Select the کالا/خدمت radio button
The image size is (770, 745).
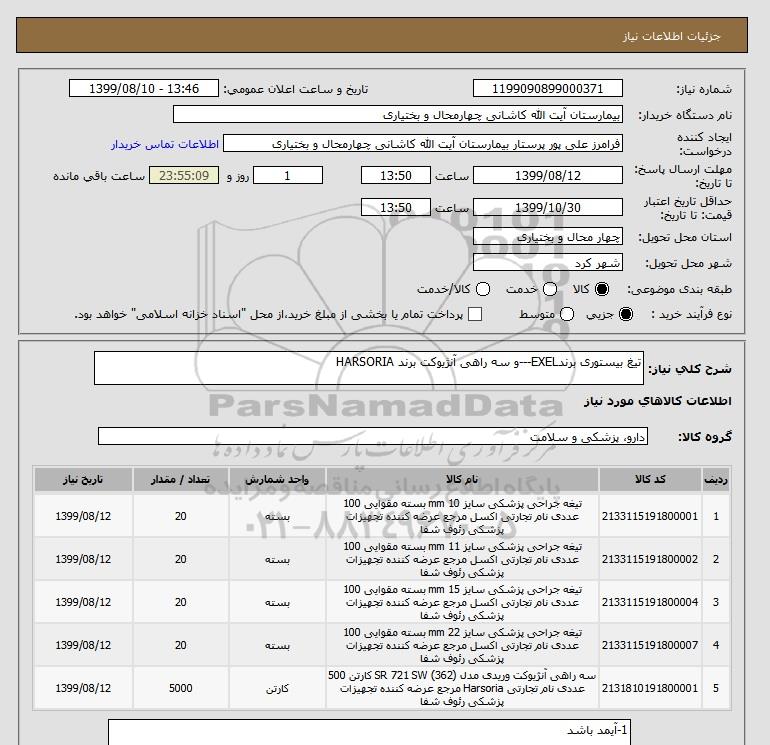pyautogui.click(x=483, y=289)
